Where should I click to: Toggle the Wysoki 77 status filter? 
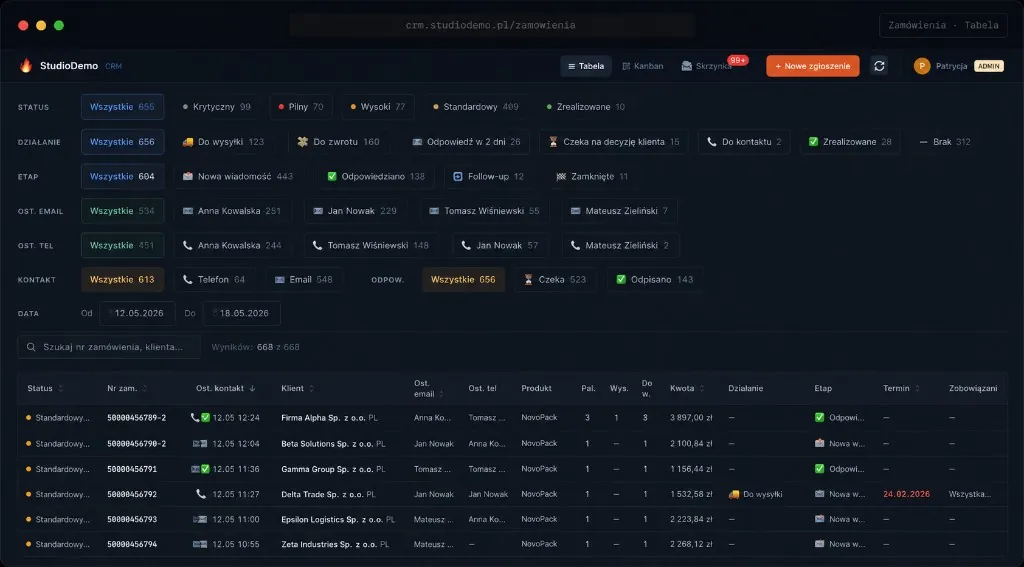(378, 107)
